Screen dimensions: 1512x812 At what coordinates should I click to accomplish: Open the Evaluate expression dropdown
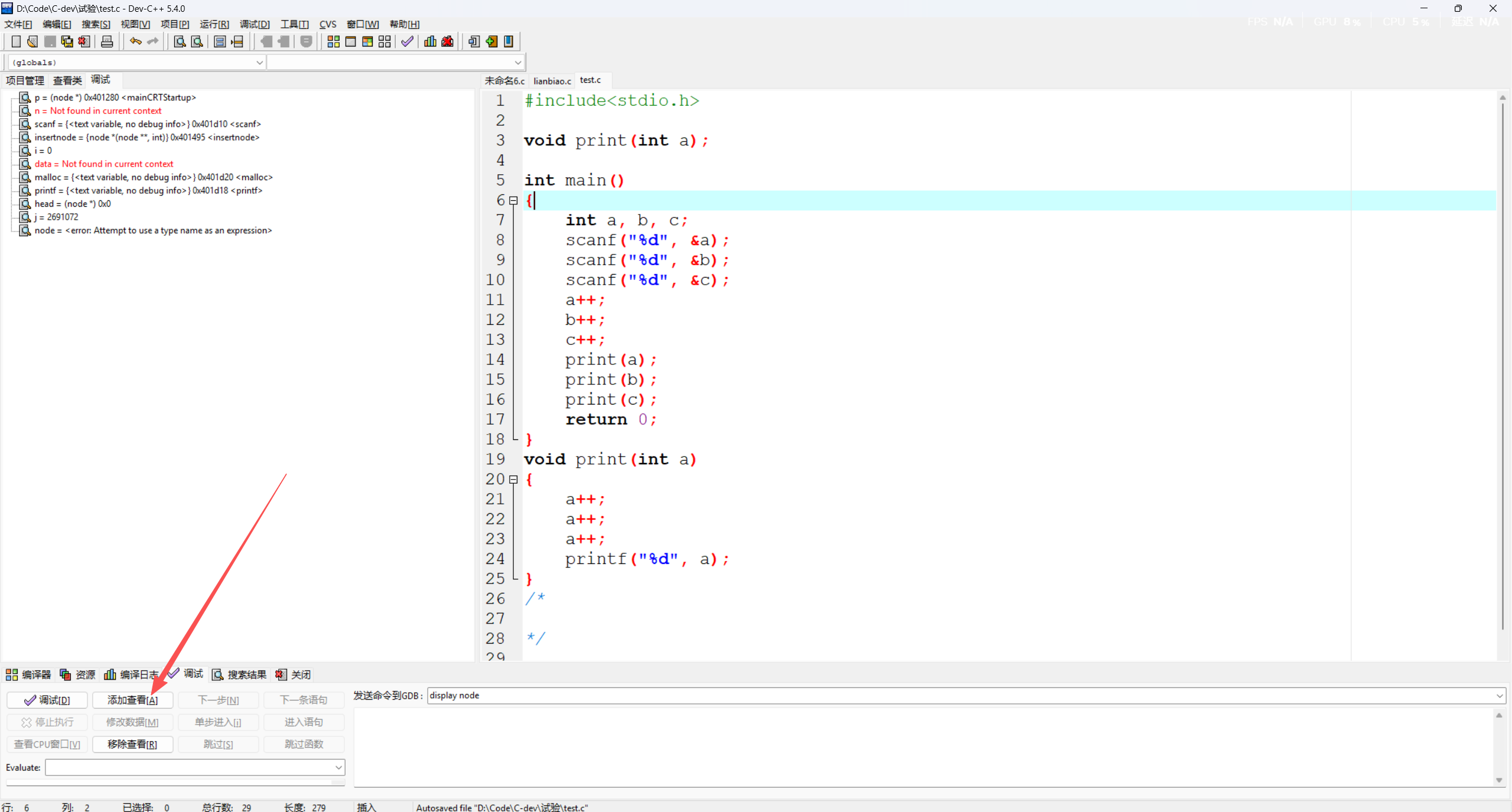[338, 767]
